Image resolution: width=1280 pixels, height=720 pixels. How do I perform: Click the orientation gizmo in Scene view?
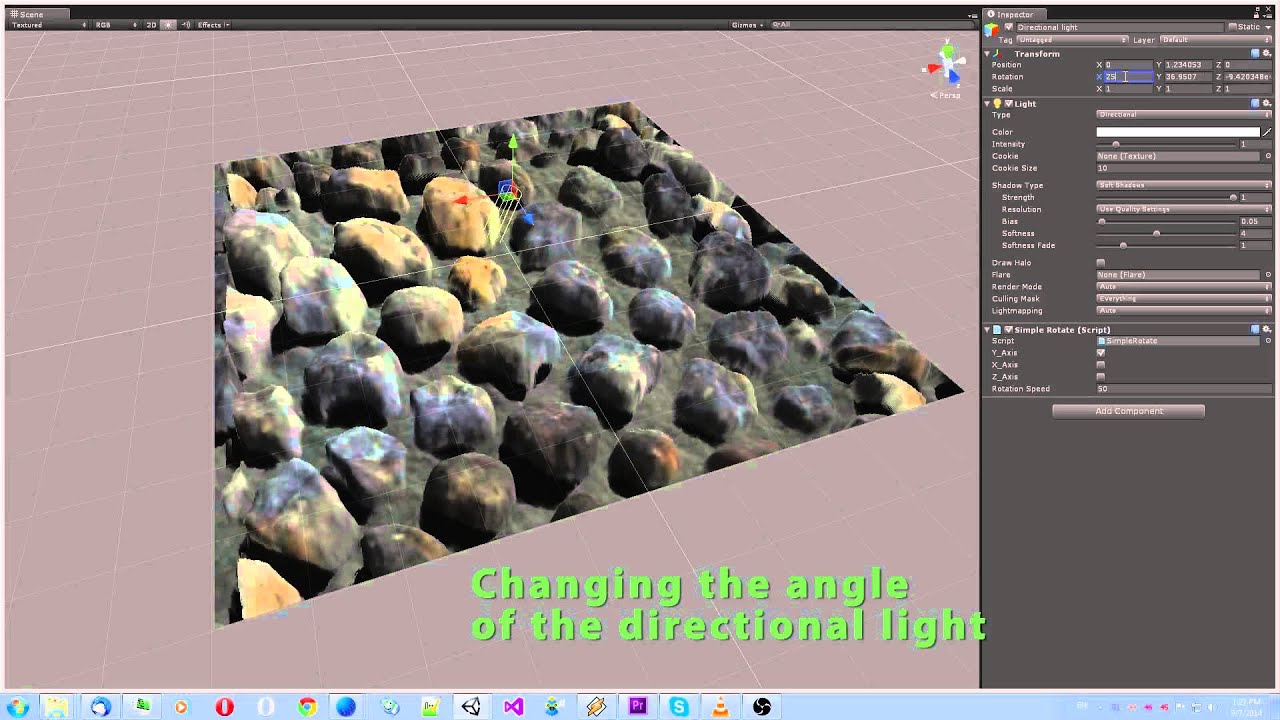click(x=946, y=66)
